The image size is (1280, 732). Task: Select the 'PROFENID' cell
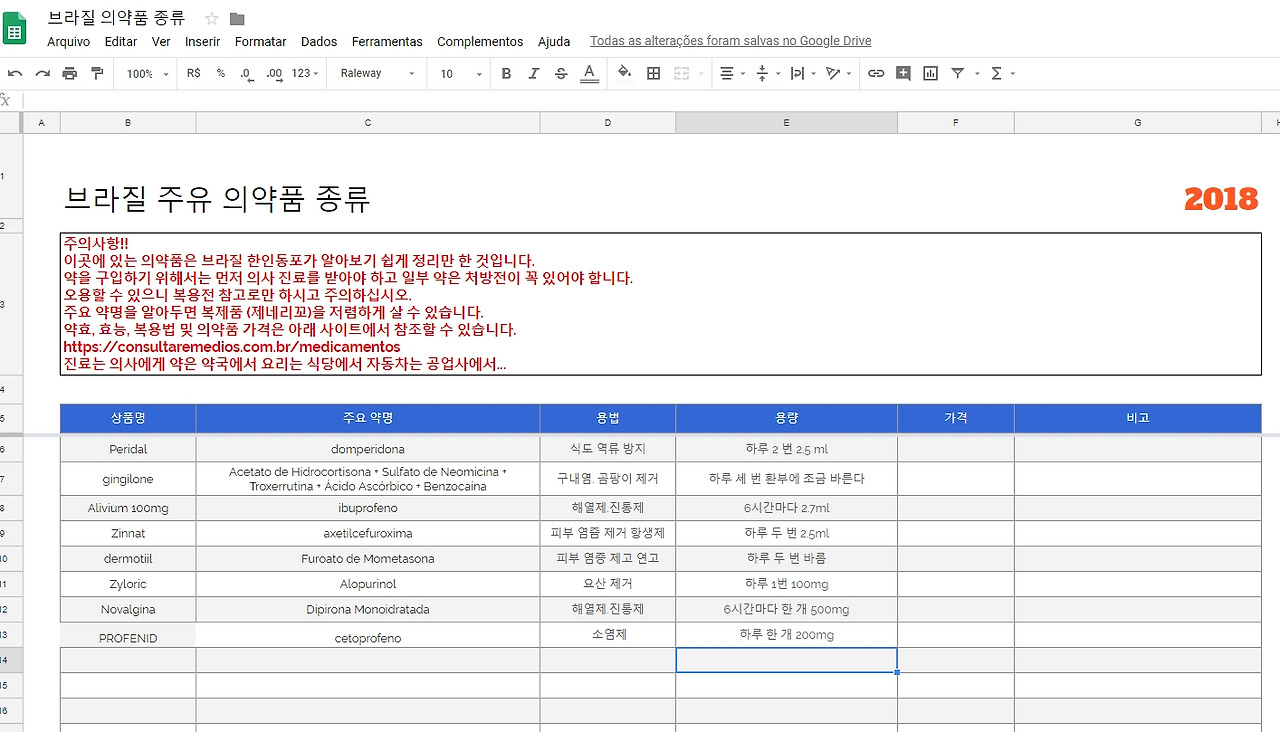[x=128, y=637]
